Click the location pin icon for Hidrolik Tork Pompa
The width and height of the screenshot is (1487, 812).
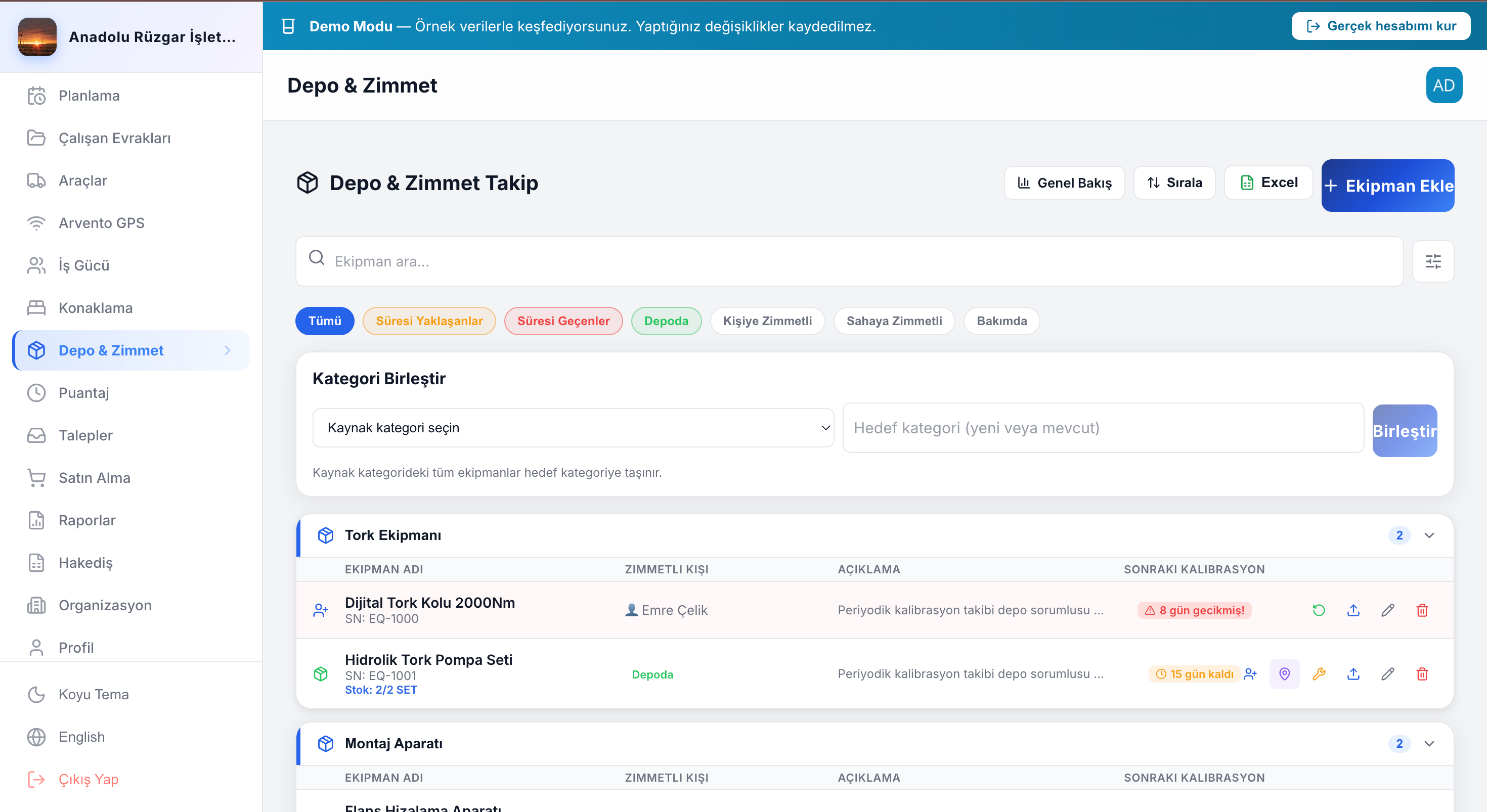[1284, 673]
